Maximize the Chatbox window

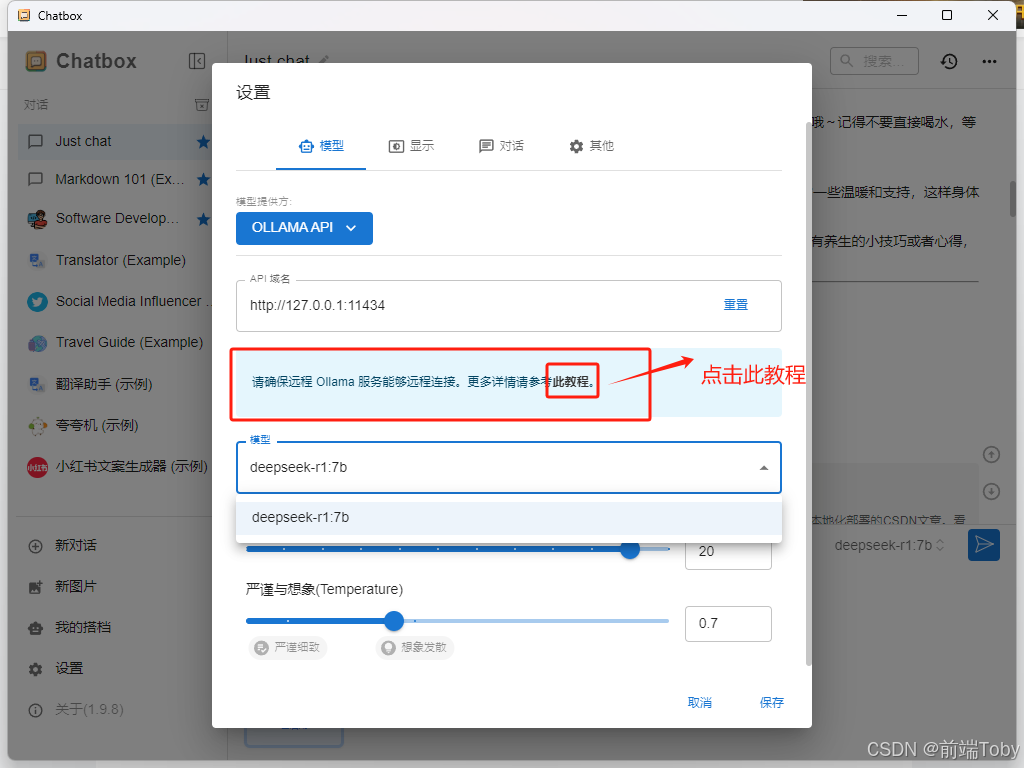947,15
